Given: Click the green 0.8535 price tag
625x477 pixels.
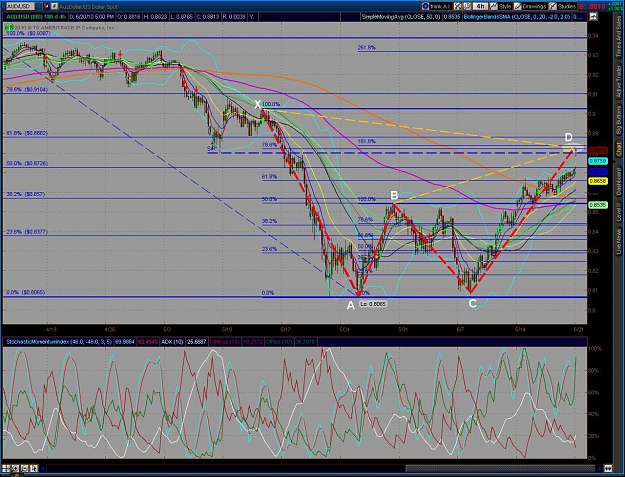Looking at the screenshot, I should pyautogui.click(x=598, y=205).
